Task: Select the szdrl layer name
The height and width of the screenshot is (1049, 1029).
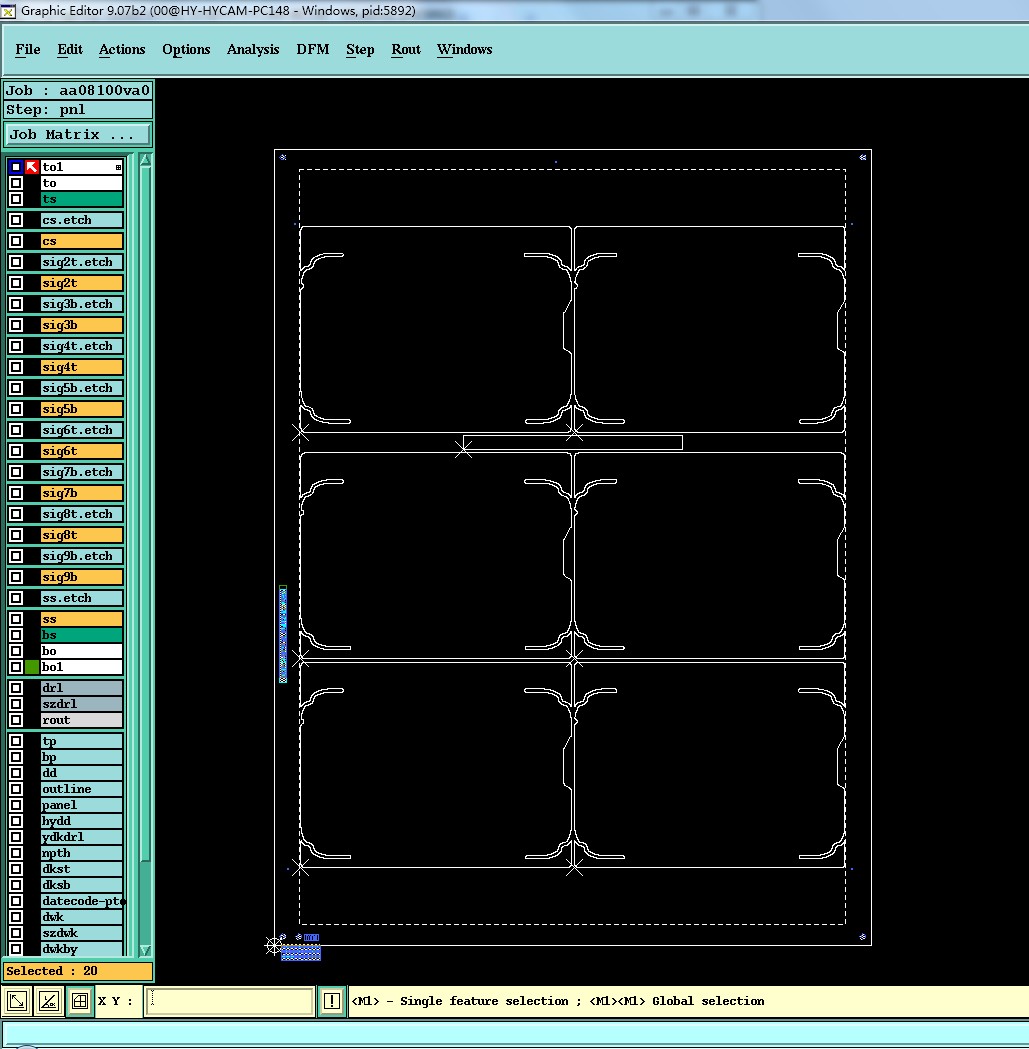Action: [x=82, y=704]
